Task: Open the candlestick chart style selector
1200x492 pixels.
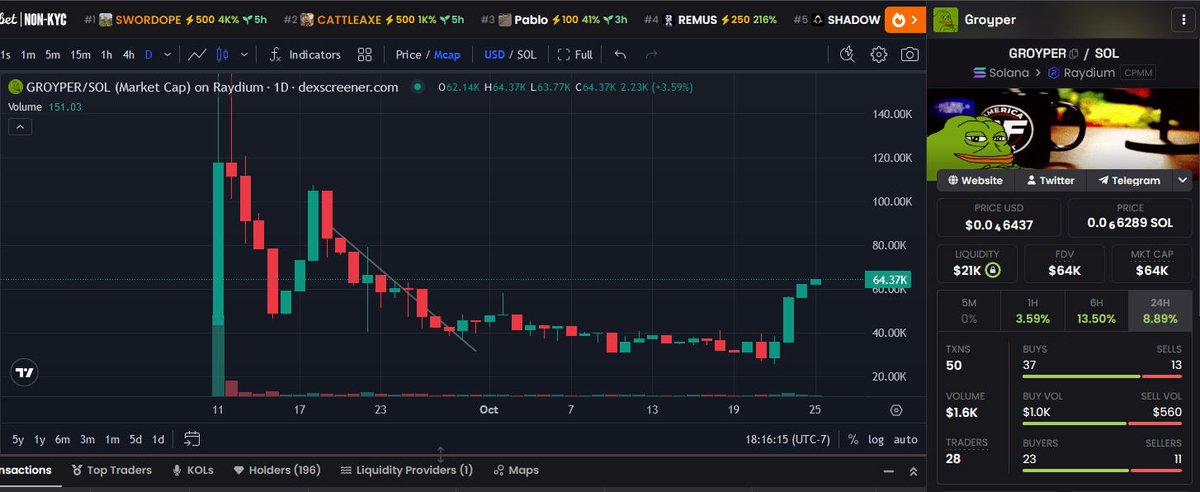Action: click(222, 55)
